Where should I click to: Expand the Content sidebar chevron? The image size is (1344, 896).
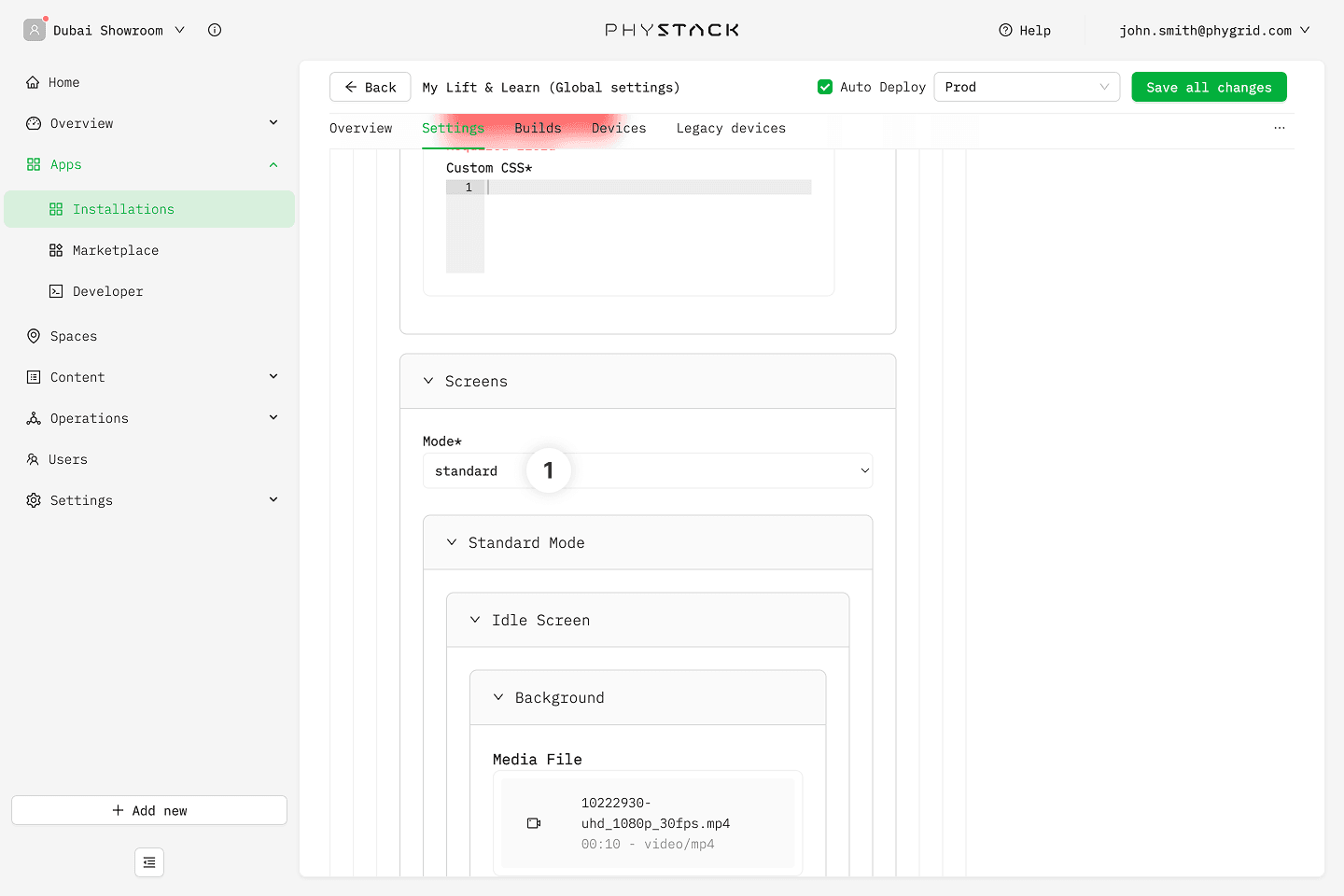tap(273, 376)
